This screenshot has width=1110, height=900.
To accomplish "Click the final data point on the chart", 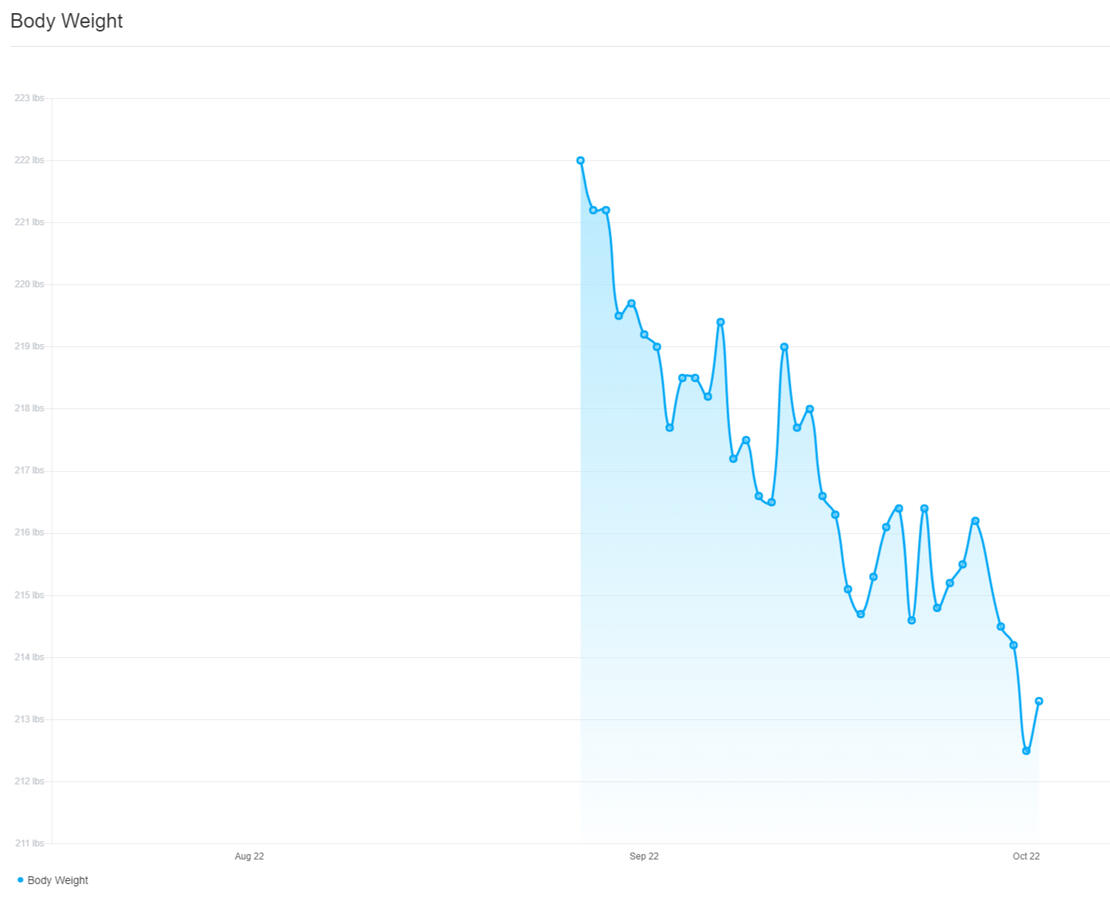I will click(x=1039, y=701).
